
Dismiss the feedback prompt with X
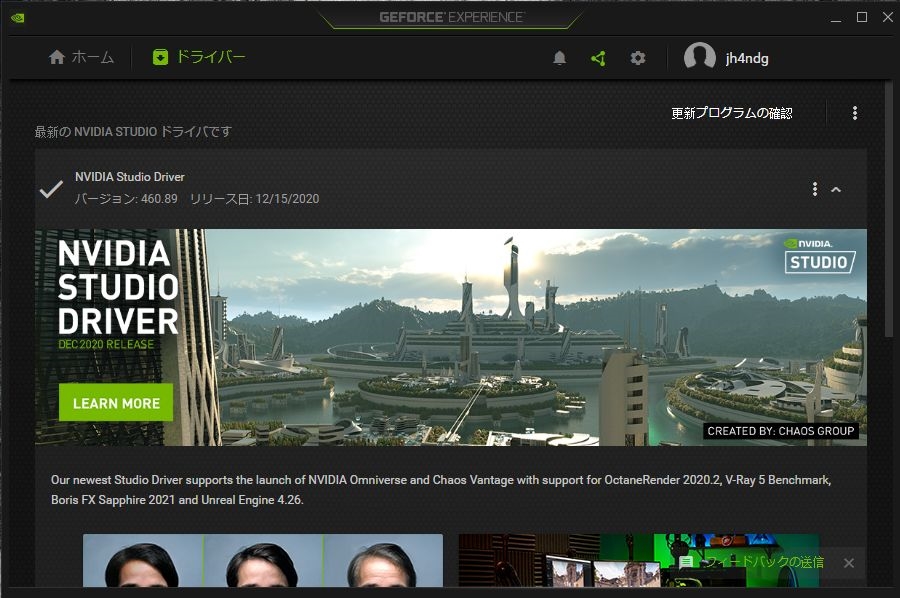pyautogui.click(x=849, y=563)
